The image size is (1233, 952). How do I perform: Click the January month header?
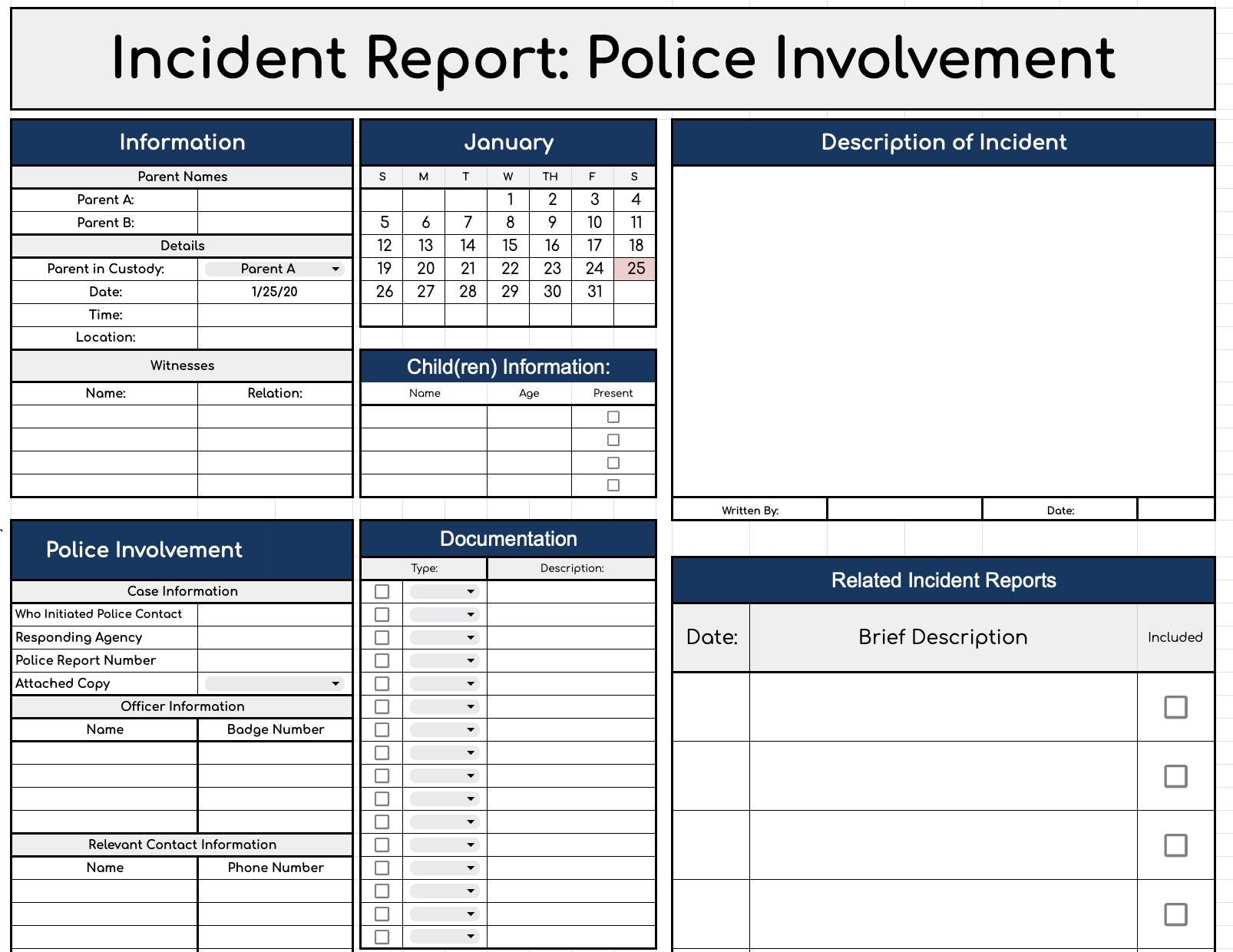(x=508, y=142)
